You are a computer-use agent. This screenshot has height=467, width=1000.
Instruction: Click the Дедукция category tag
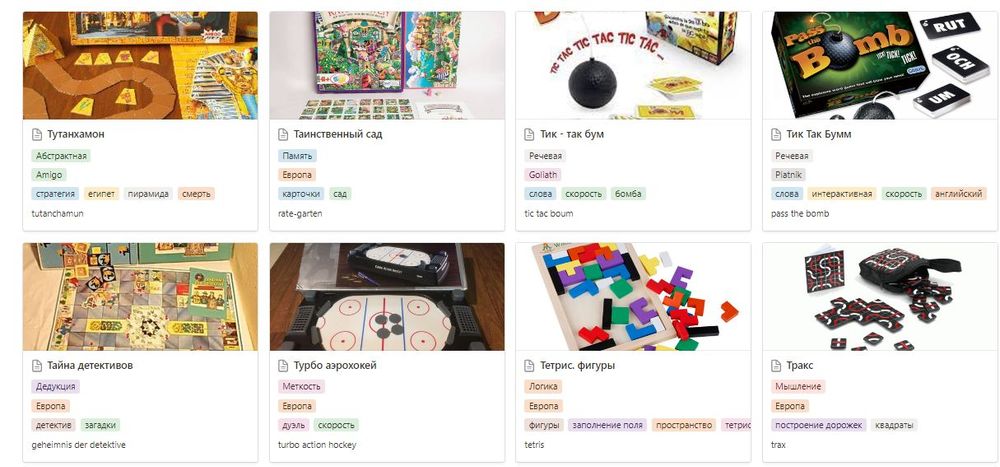[55, 387]
